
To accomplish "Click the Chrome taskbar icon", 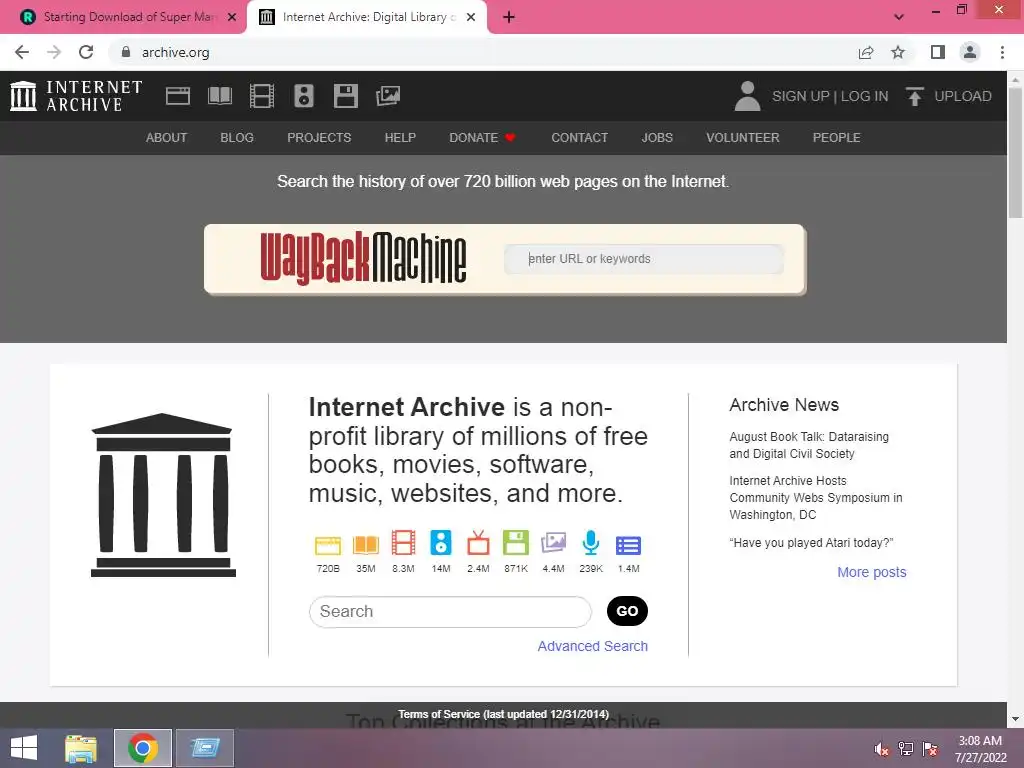I will (x=143, y=748).
